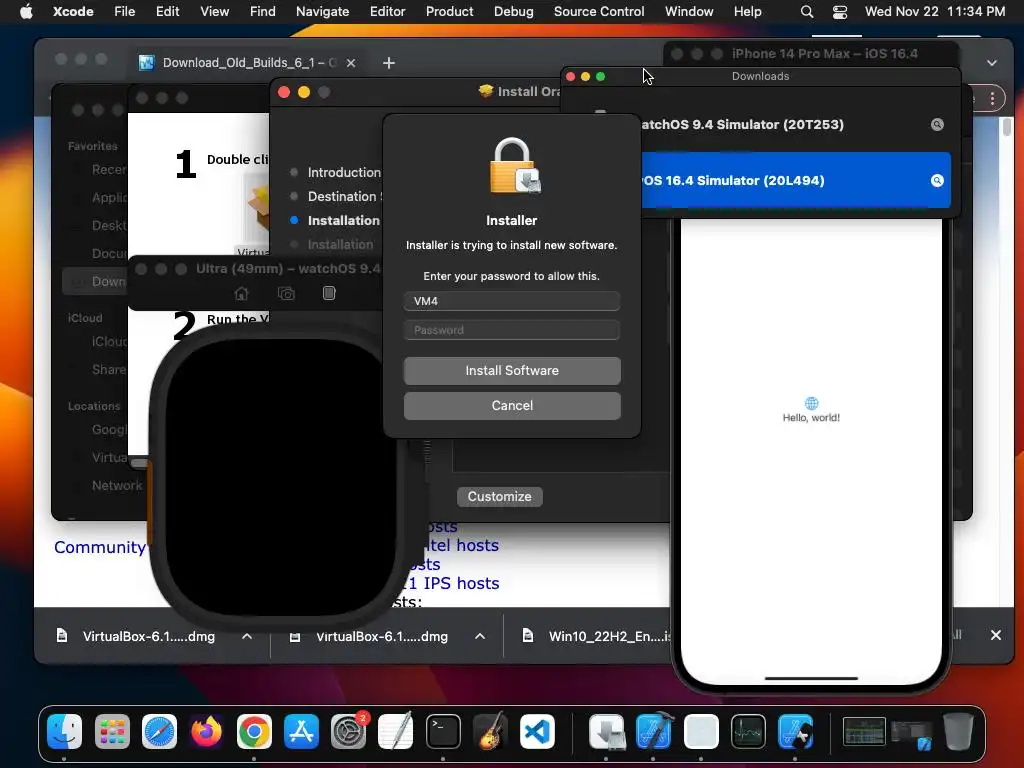Reveal the watchOS 9.4 Simulator download in Finder
The height and width of the screenshot is (768, 1024).
[x=937, y=125]
